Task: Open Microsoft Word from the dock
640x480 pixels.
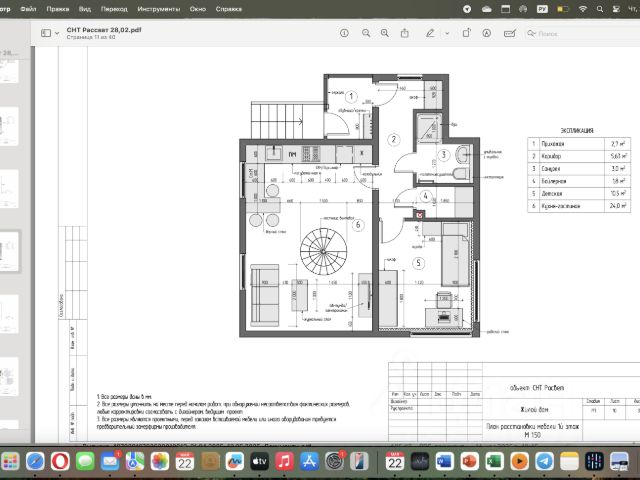Action: tap(444, 462)
